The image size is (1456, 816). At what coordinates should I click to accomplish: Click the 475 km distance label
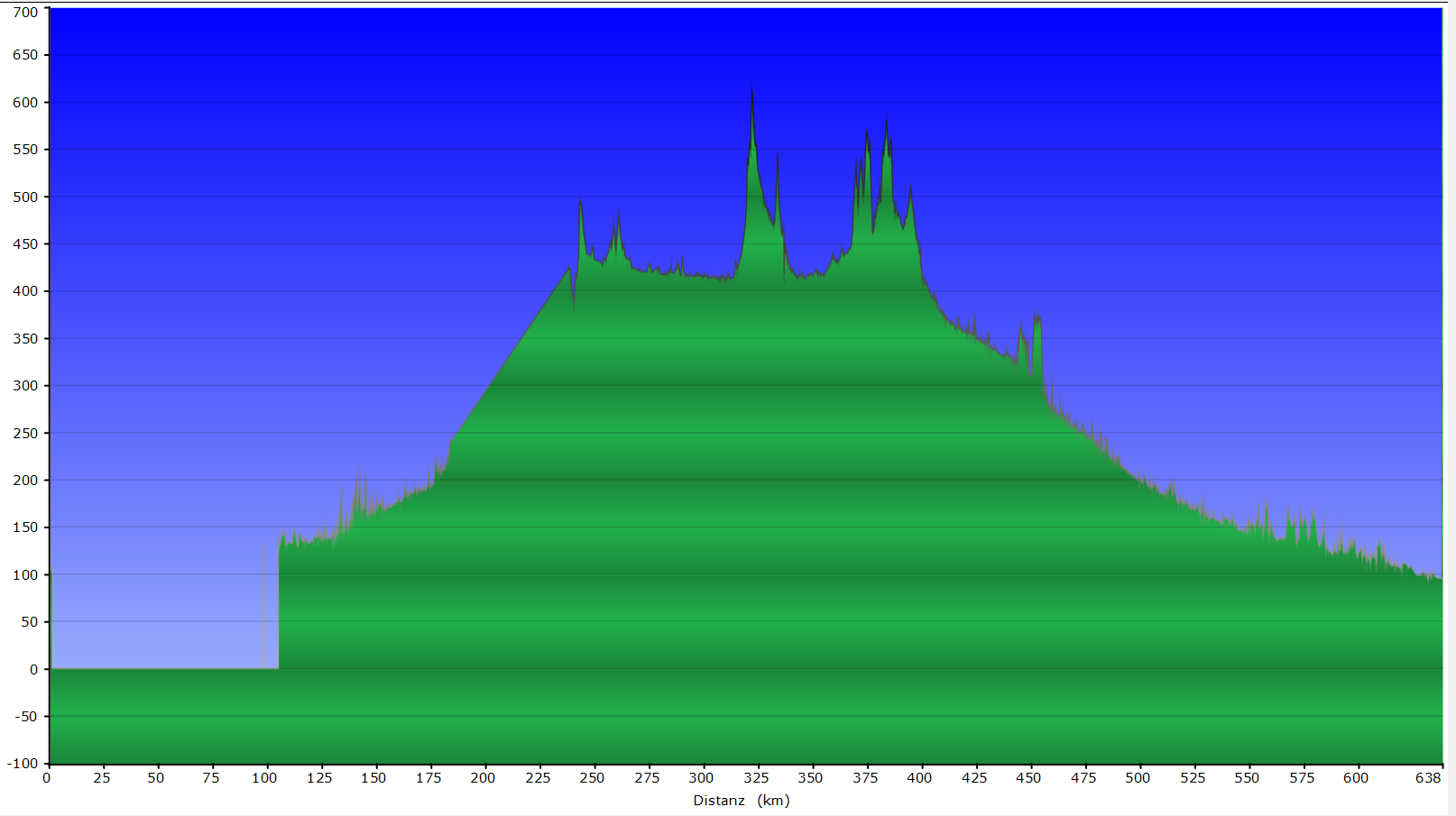(x=1083, y=778)
